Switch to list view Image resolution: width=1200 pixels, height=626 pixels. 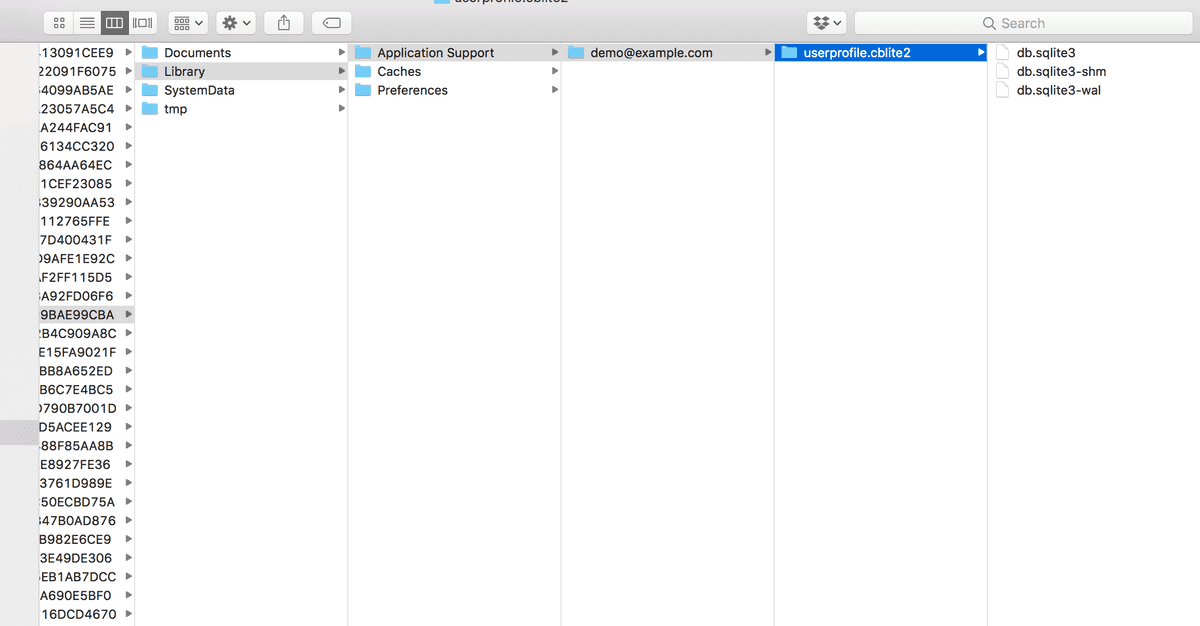click(x=87, y=22)
